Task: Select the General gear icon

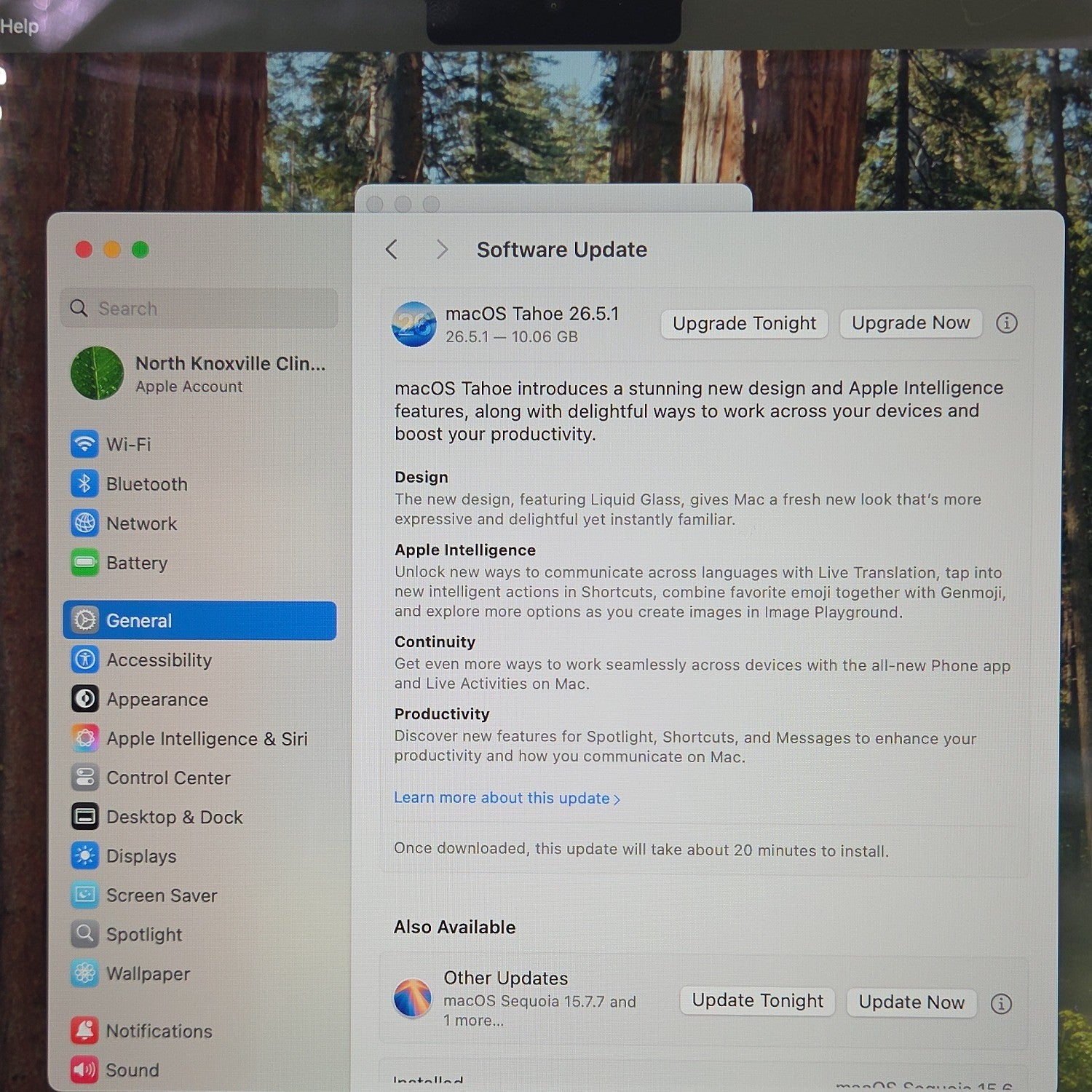Action: [84, 620]
